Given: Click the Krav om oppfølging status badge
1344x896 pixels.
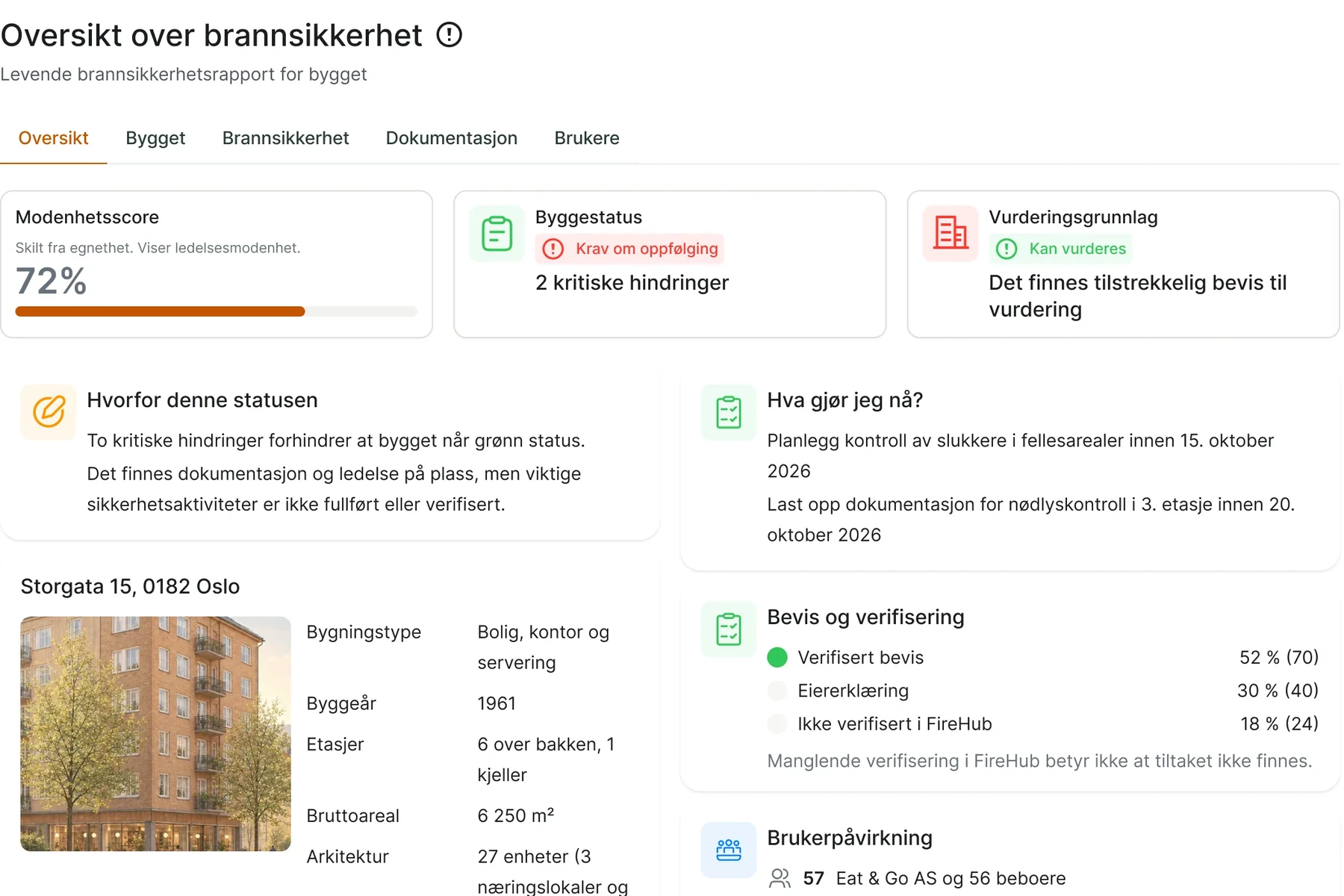Looking at the screenshot, I should tap(630, 249).
